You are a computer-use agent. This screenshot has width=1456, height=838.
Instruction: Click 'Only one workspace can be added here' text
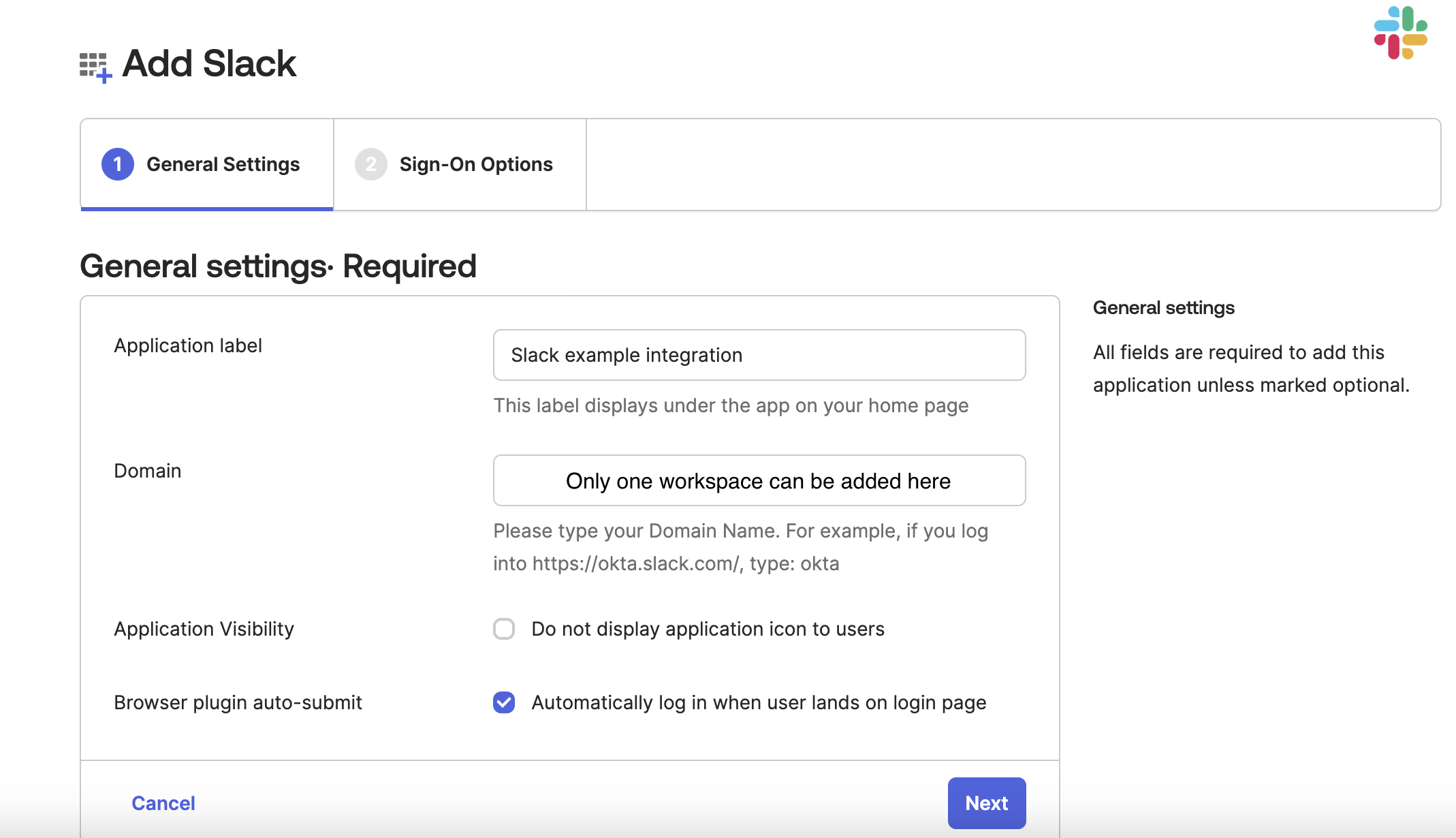coord(757,480)
